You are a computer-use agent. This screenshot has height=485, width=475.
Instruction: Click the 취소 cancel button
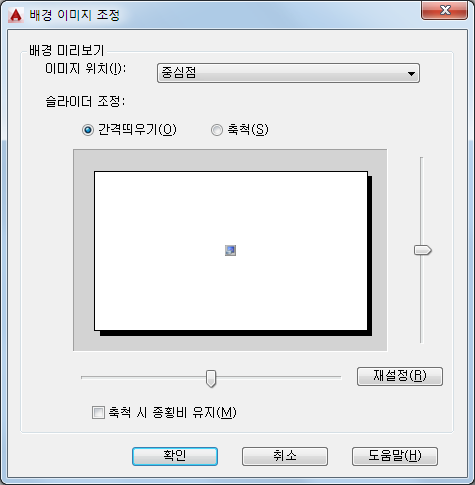285,456
